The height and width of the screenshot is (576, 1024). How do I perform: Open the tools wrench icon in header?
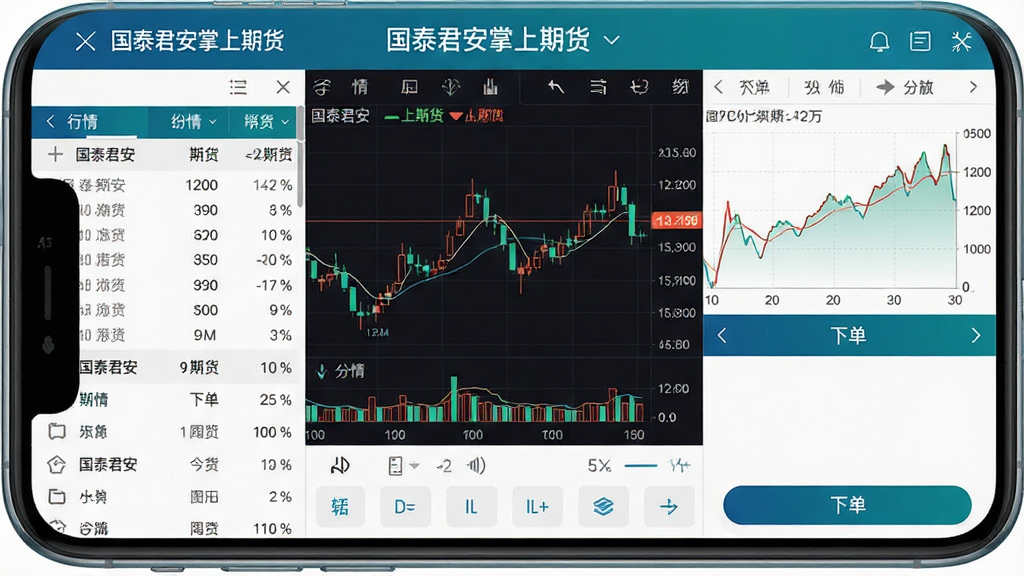point(961,42)
